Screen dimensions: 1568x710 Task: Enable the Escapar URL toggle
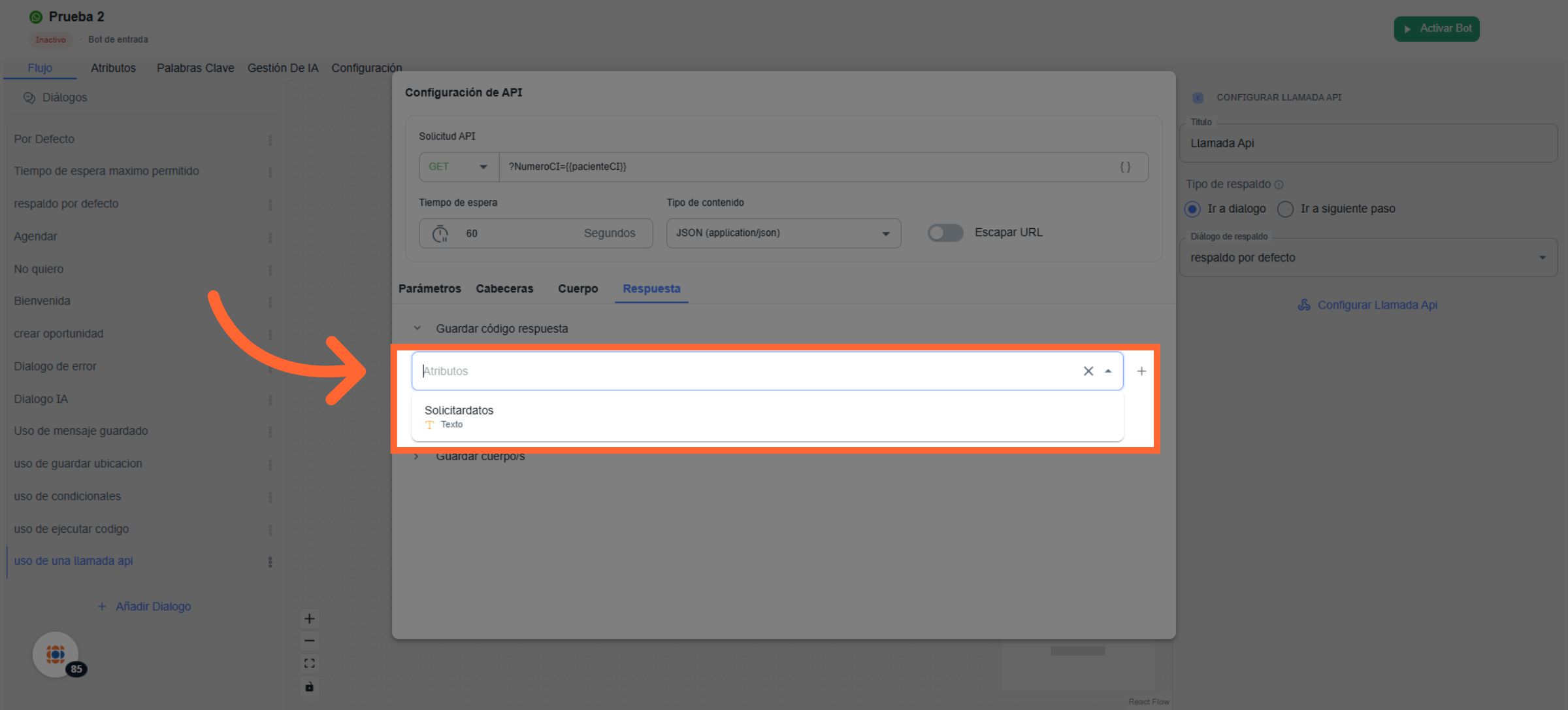pyautogui.click(x=945, y=233)
